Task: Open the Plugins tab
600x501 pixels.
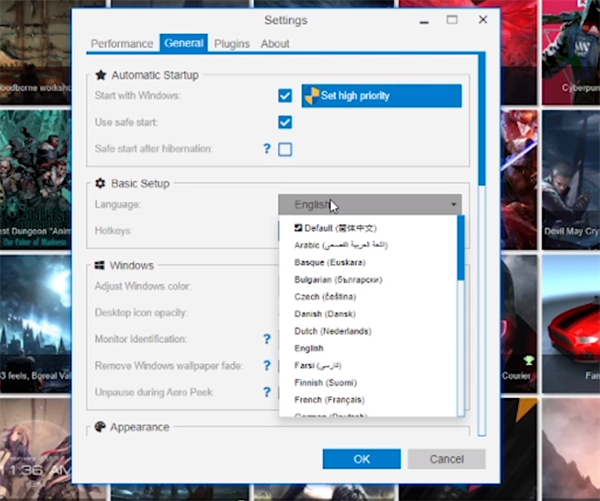Action: (x=232, y=44)
